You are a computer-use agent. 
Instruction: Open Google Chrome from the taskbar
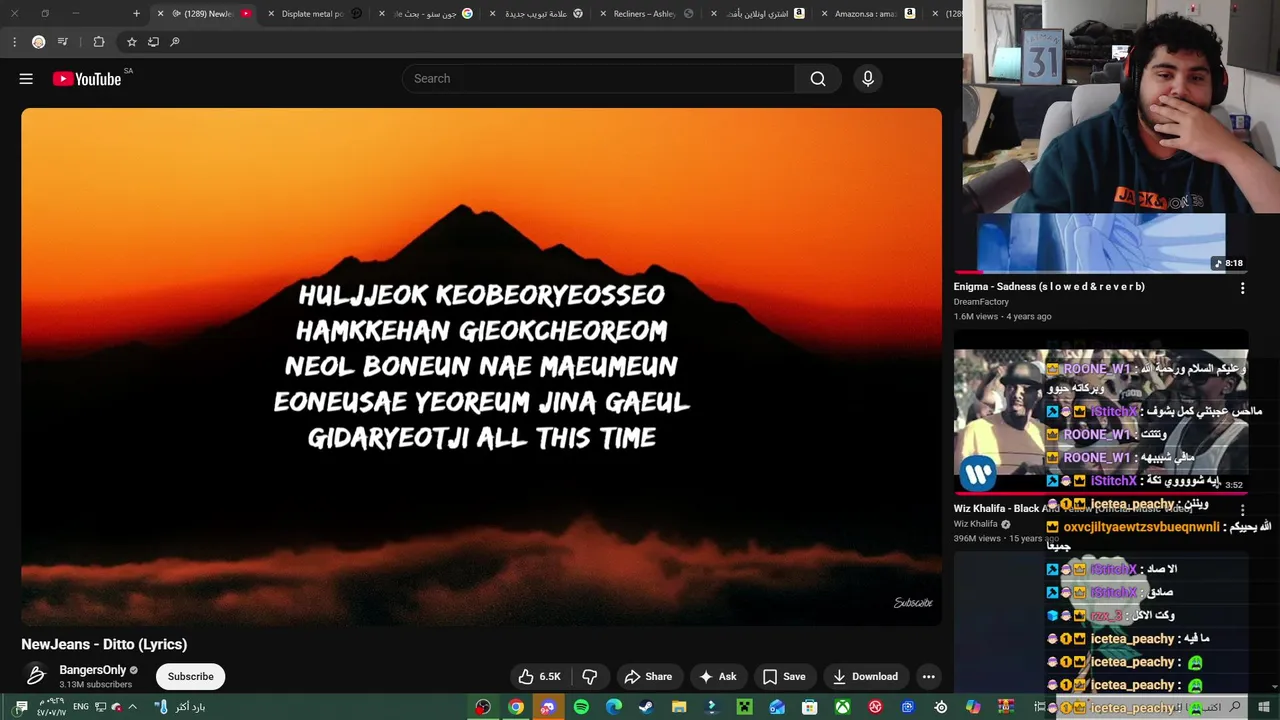point(516,707)
